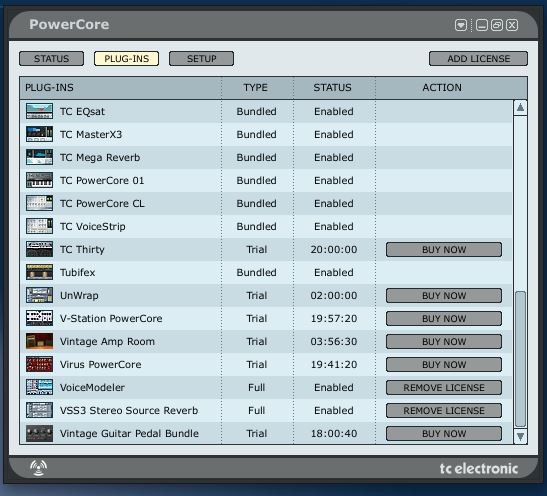Click the VSS3 Stereo Source Reverb icon
Image resolution: width=547 pixels, height=496 pixels.
pos(39,410)
